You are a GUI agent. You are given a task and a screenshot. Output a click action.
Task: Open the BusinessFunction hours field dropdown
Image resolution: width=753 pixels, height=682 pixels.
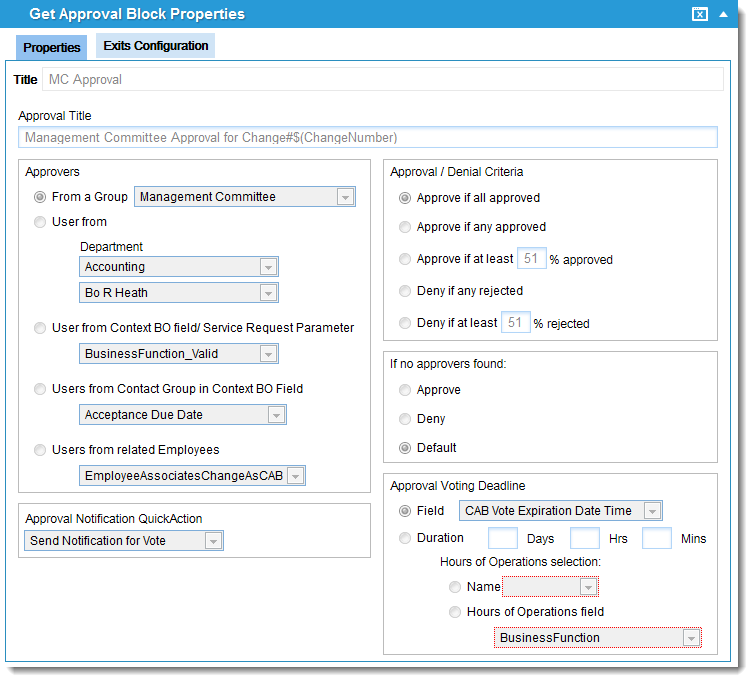coord(690,638)
